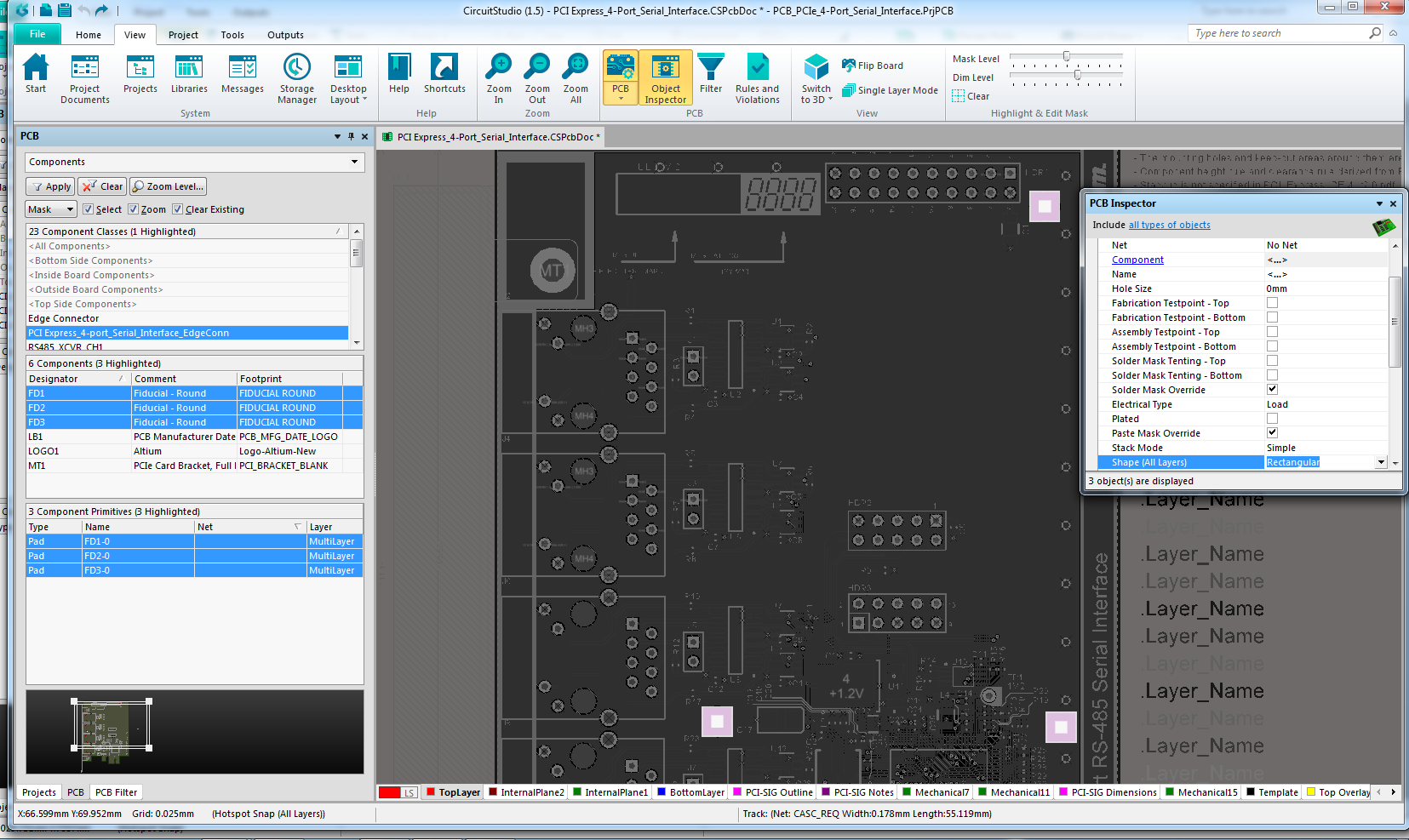Open the PCB Inspector options arrow
The height and width of the screenshot is (840, 1409).
click(x=1379, y=203)
